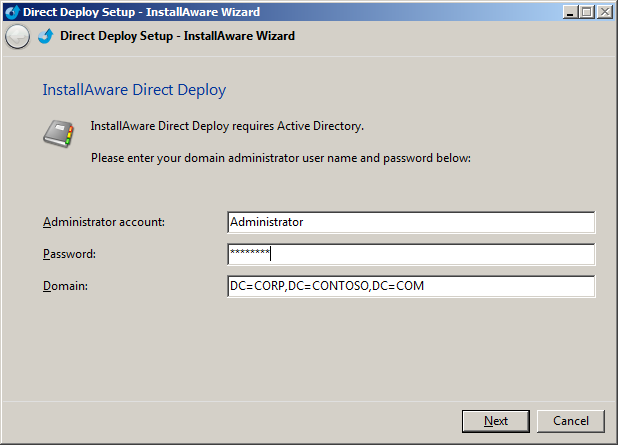The image size is (618, 445).
Task: Minimize the wizard window
Action: (x=570, y=12)
